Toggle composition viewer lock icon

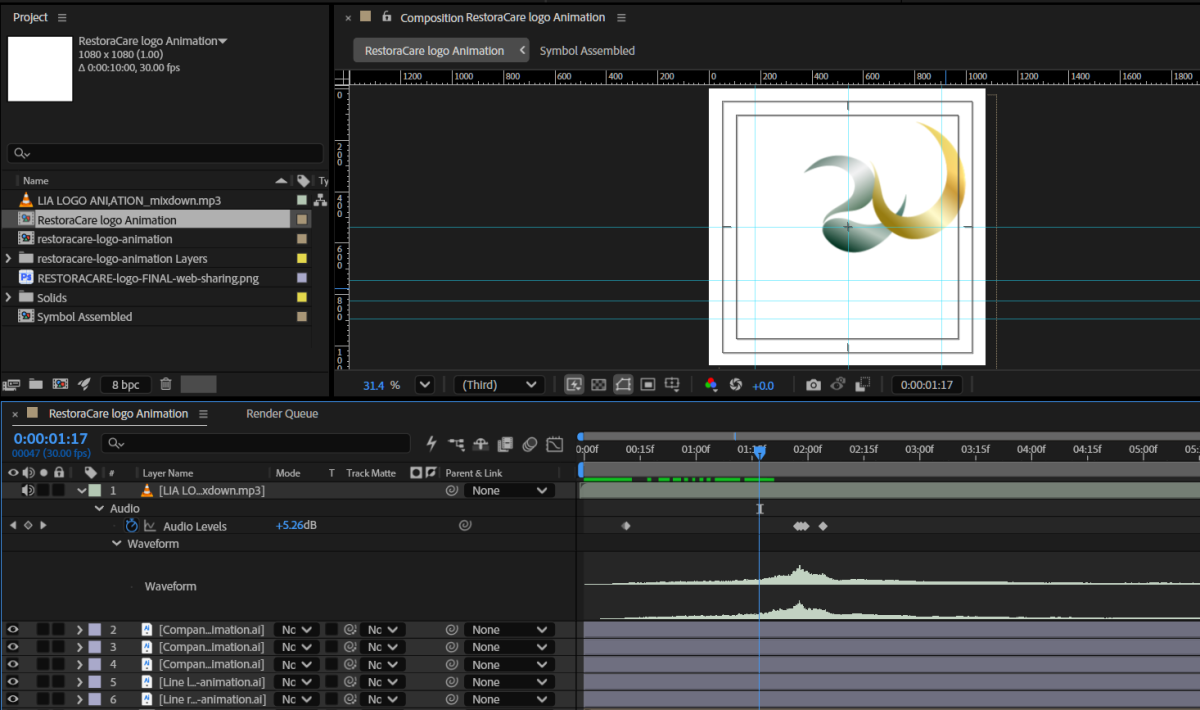point(386,17)
